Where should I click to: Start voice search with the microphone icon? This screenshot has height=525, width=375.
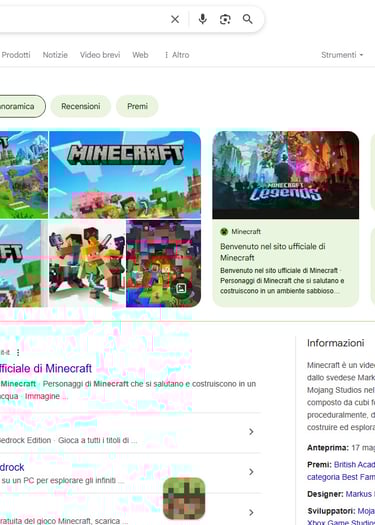(x=203, y=19)
